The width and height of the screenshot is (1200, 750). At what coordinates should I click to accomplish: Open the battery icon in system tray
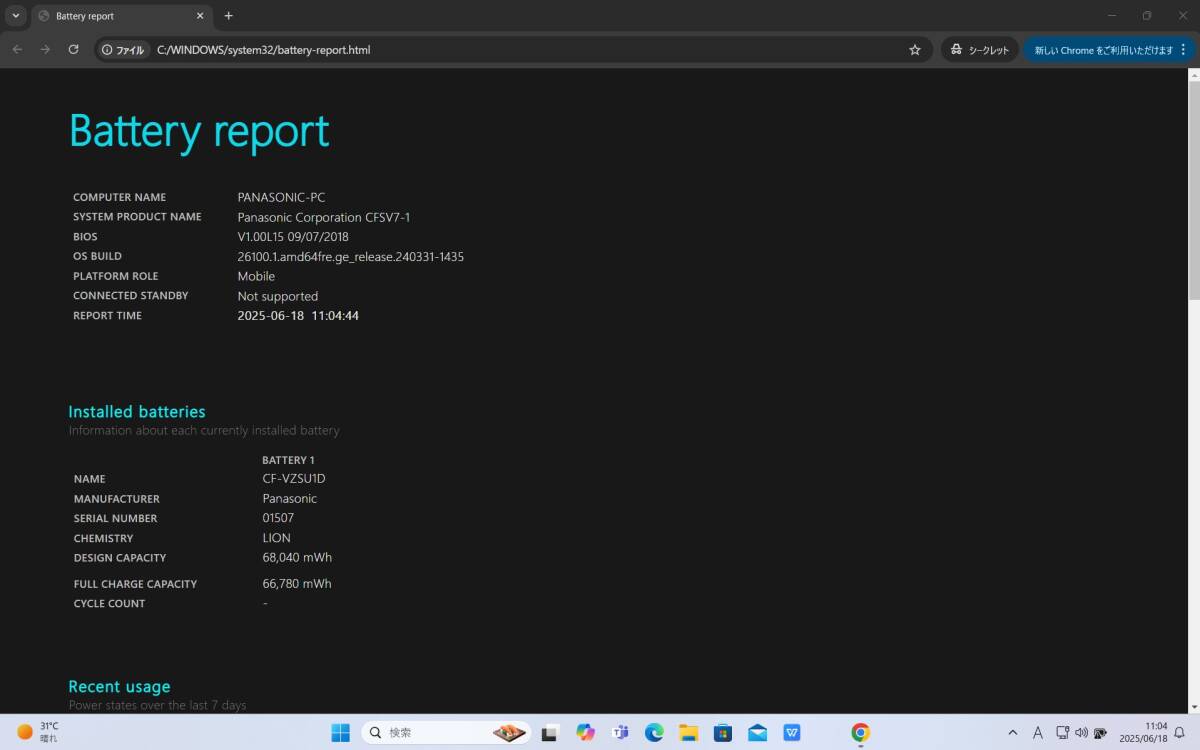tap(1100, 732)
